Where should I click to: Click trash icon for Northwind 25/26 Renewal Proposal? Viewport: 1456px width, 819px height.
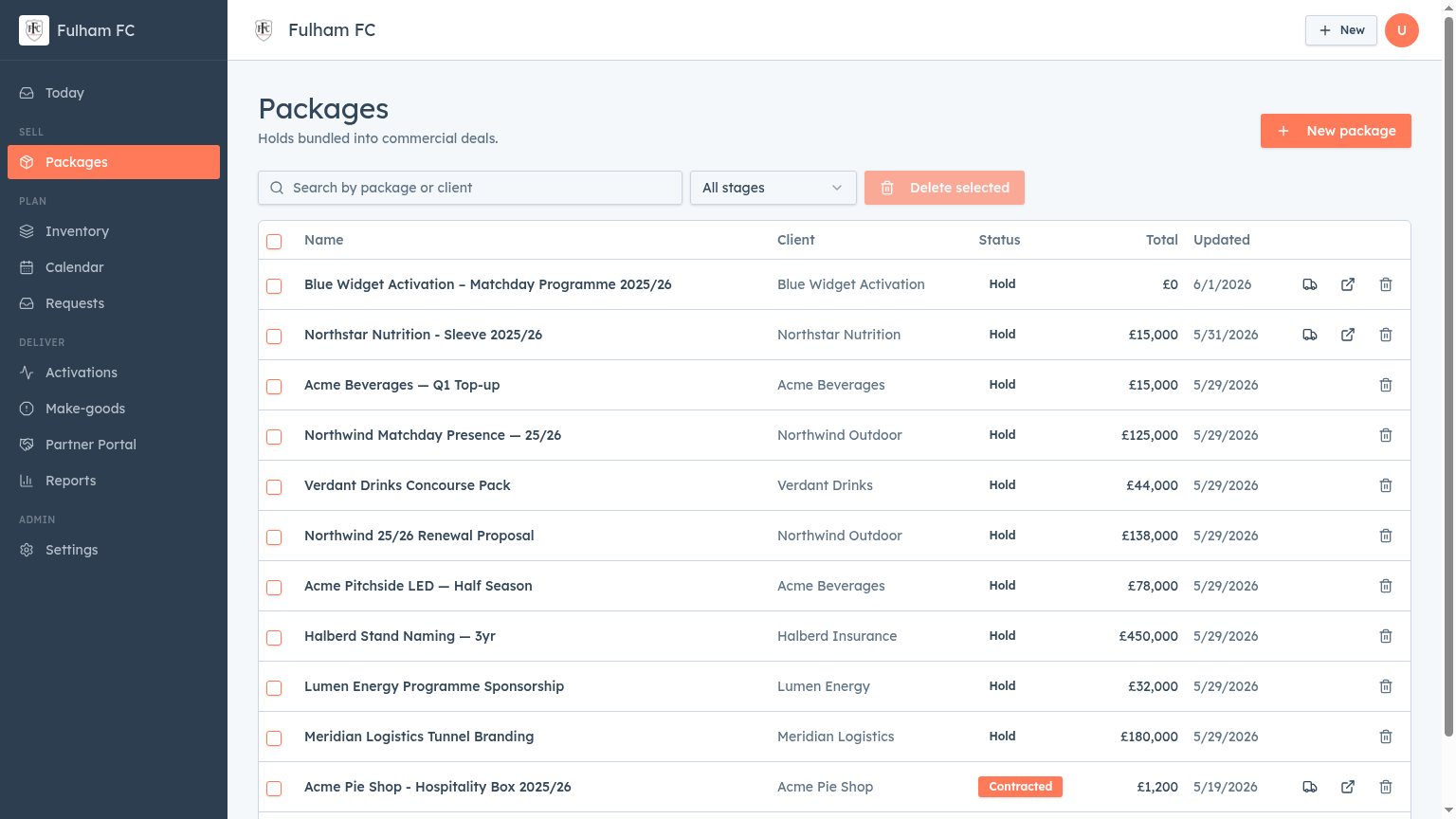pos(1386,536)
